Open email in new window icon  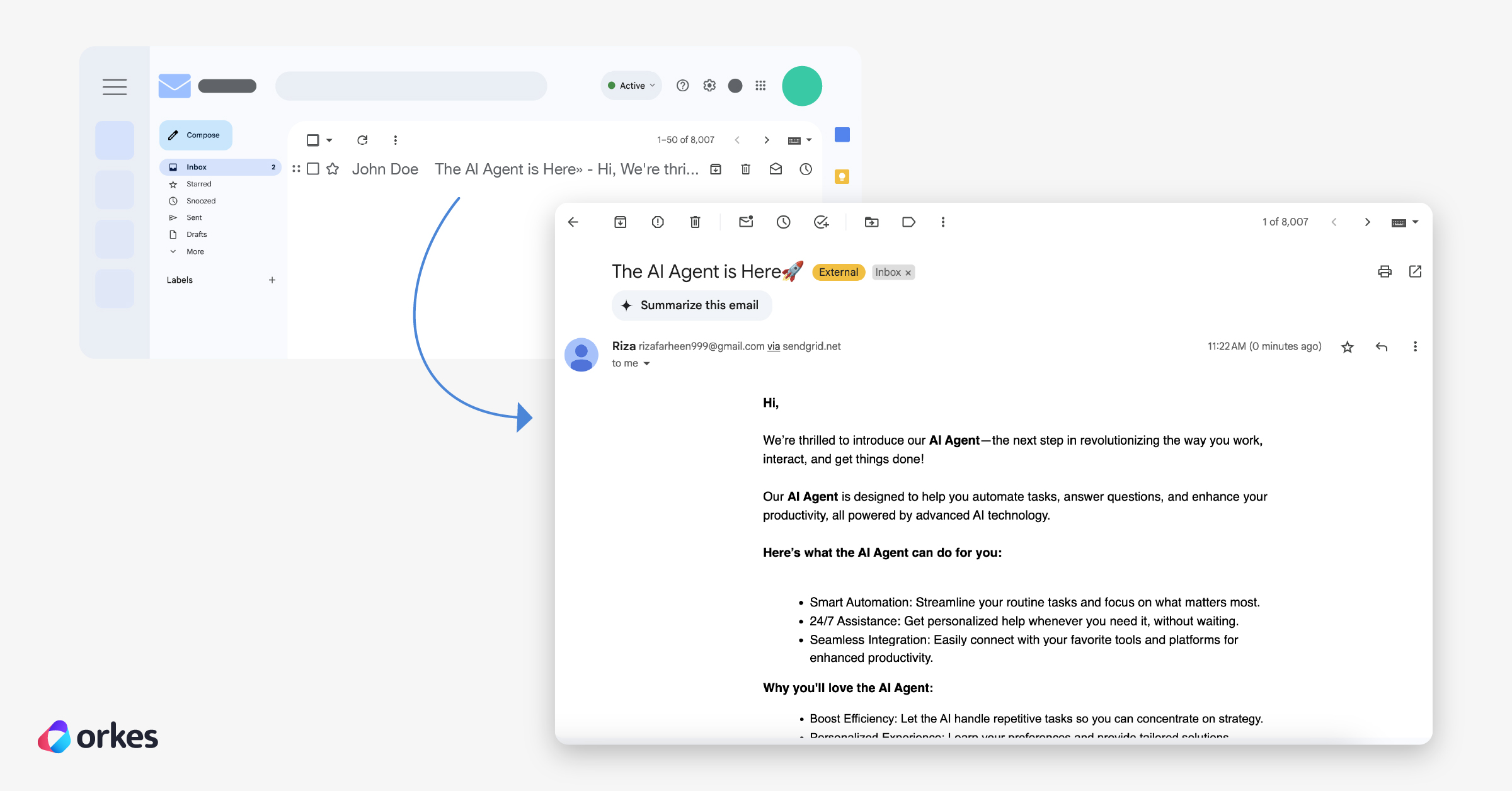click(x=1415, y=271)
